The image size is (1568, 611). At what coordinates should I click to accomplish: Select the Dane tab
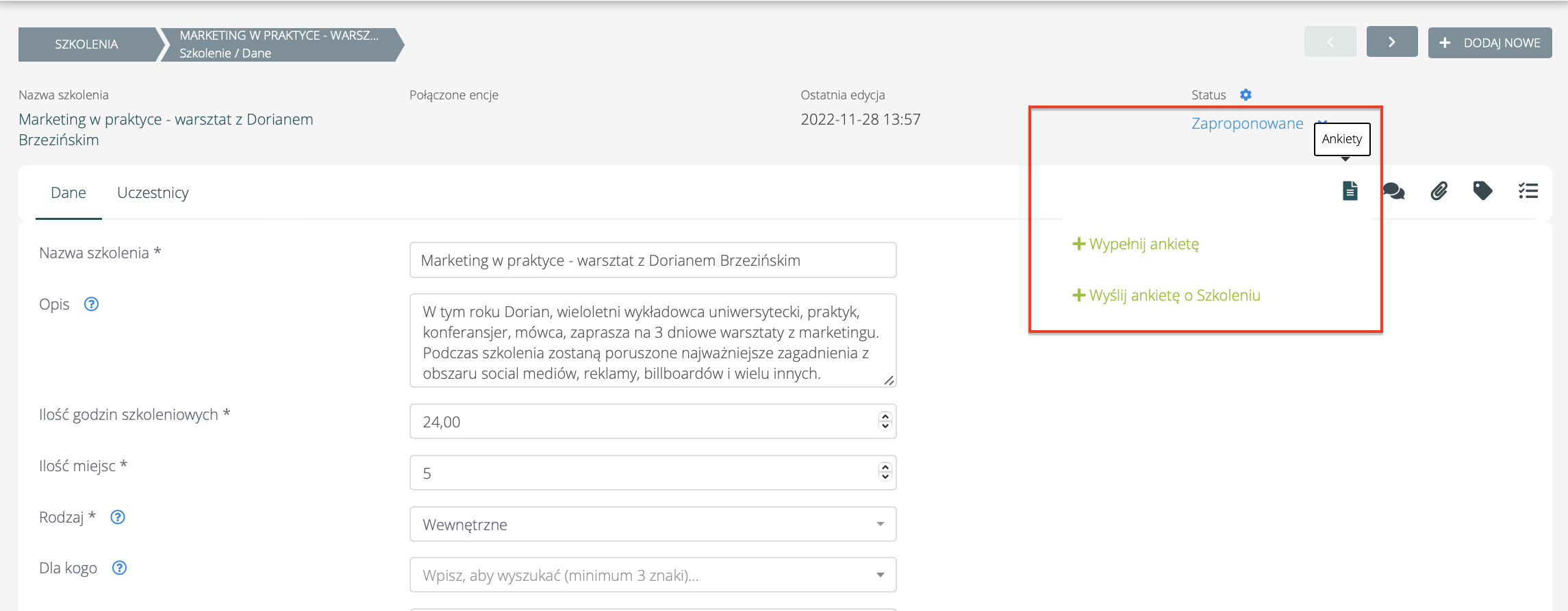[68, 192]
